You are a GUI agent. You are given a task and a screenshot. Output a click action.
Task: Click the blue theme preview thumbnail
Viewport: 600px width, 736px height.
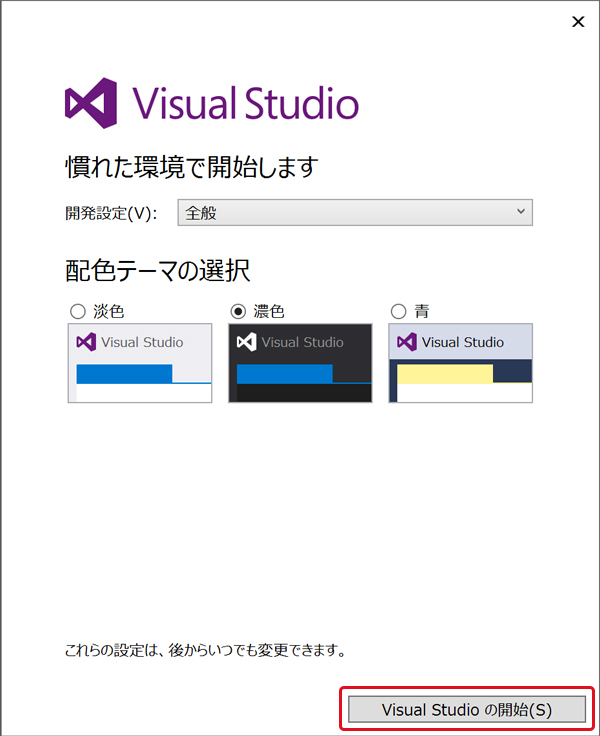[461, 363]
